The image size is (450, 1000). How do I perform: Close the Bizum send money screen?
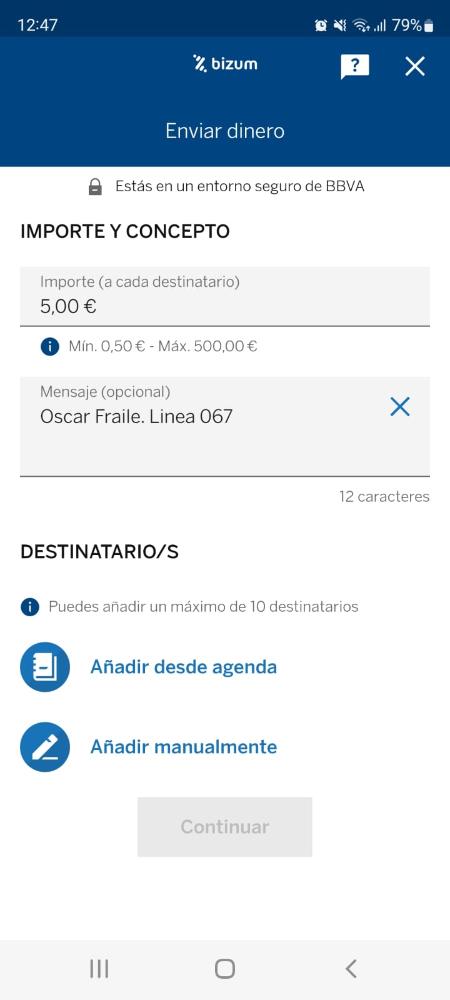point(415,66)
